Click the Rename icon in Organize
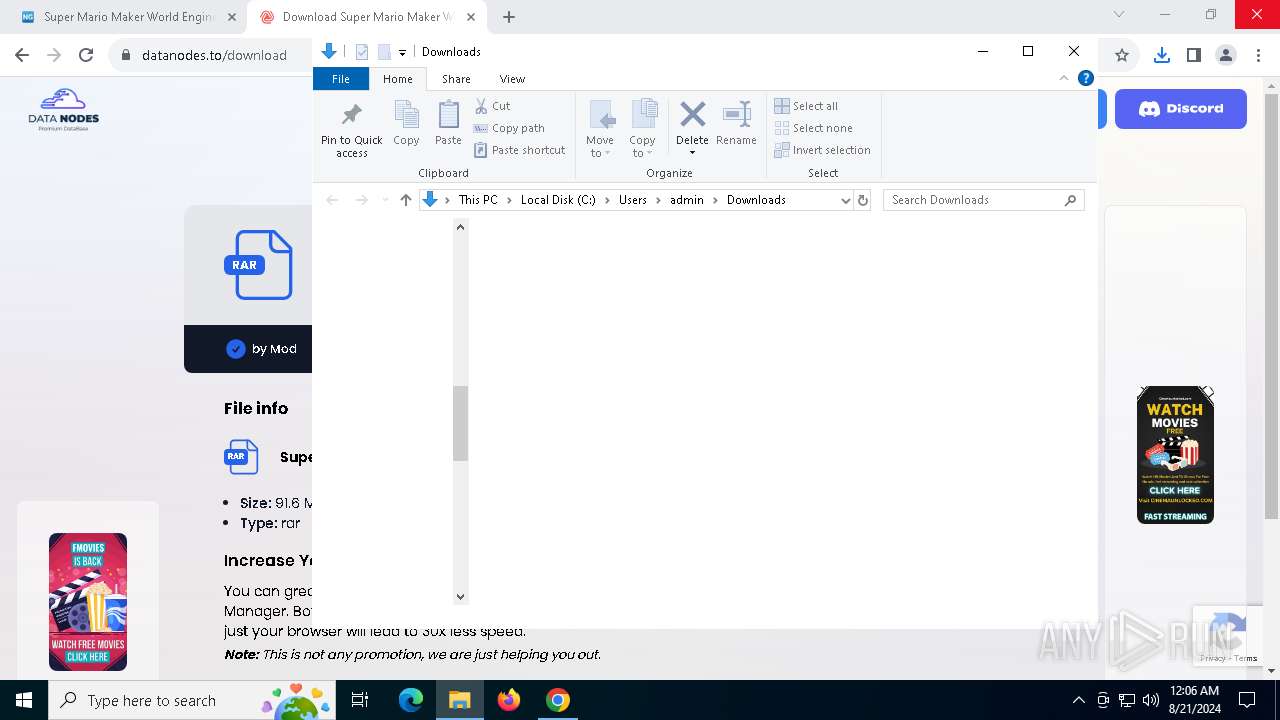 736,114
